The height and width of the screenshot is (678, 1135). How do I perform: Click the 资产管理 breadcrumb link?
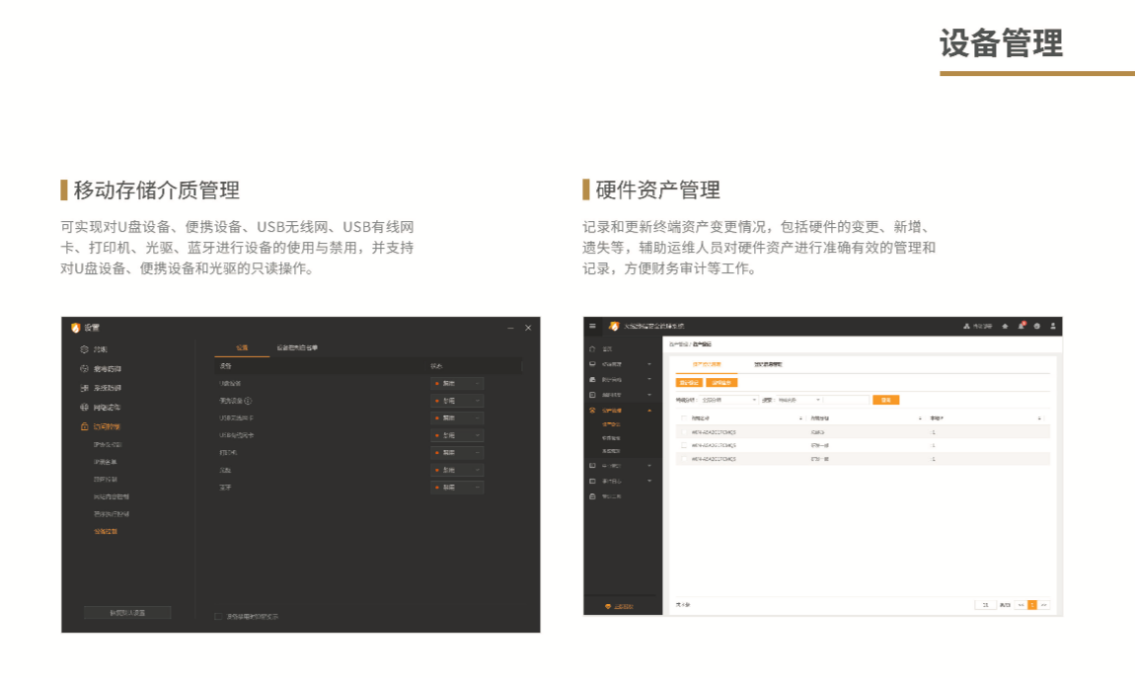678,344
